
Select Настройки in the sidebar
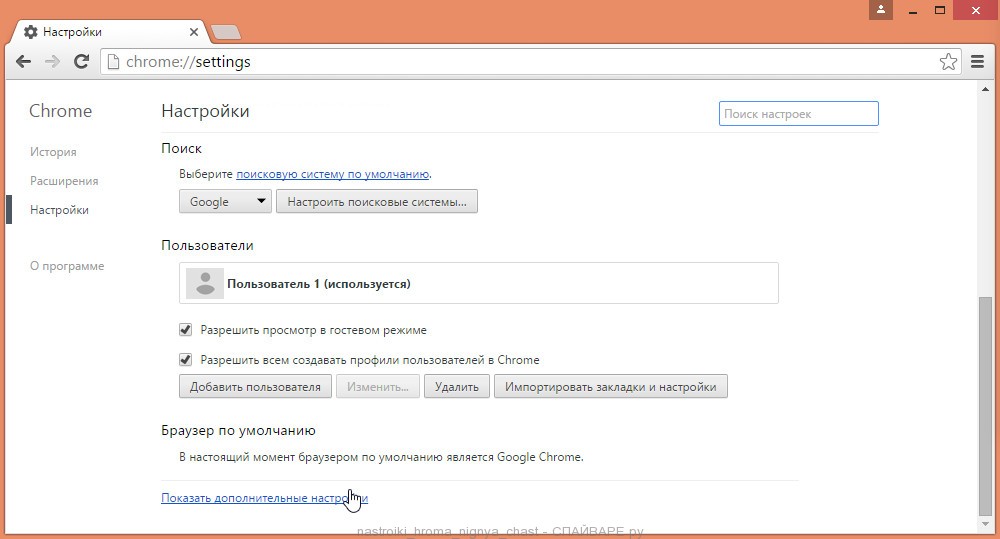[59, 210]
